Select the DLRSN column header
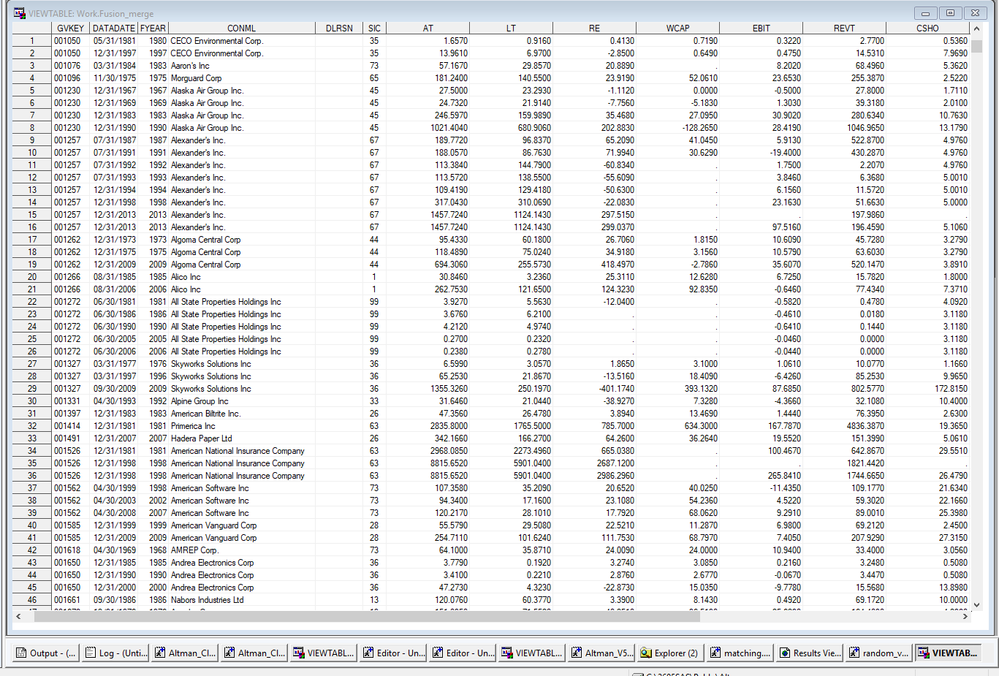 click(x=339, y=28)
